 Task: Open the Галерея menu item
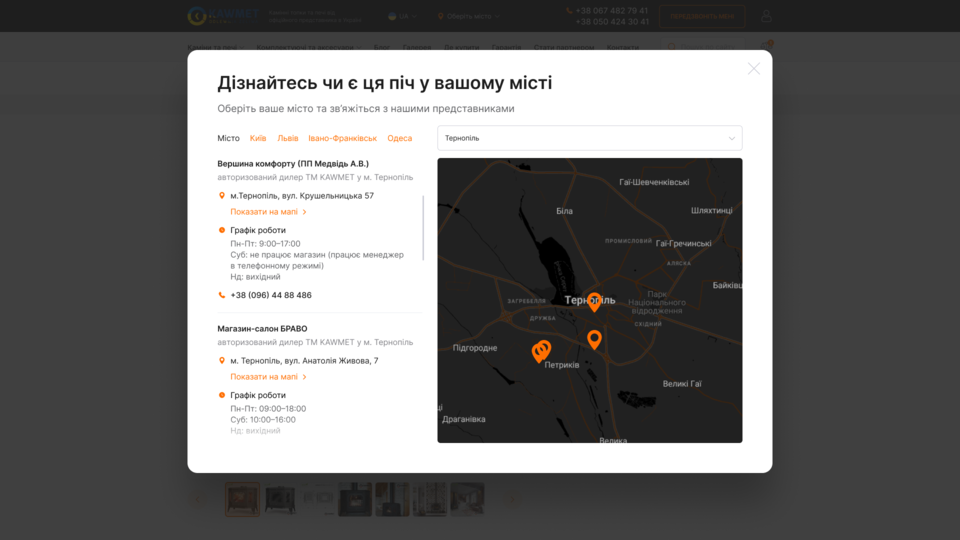pos(416,47)
